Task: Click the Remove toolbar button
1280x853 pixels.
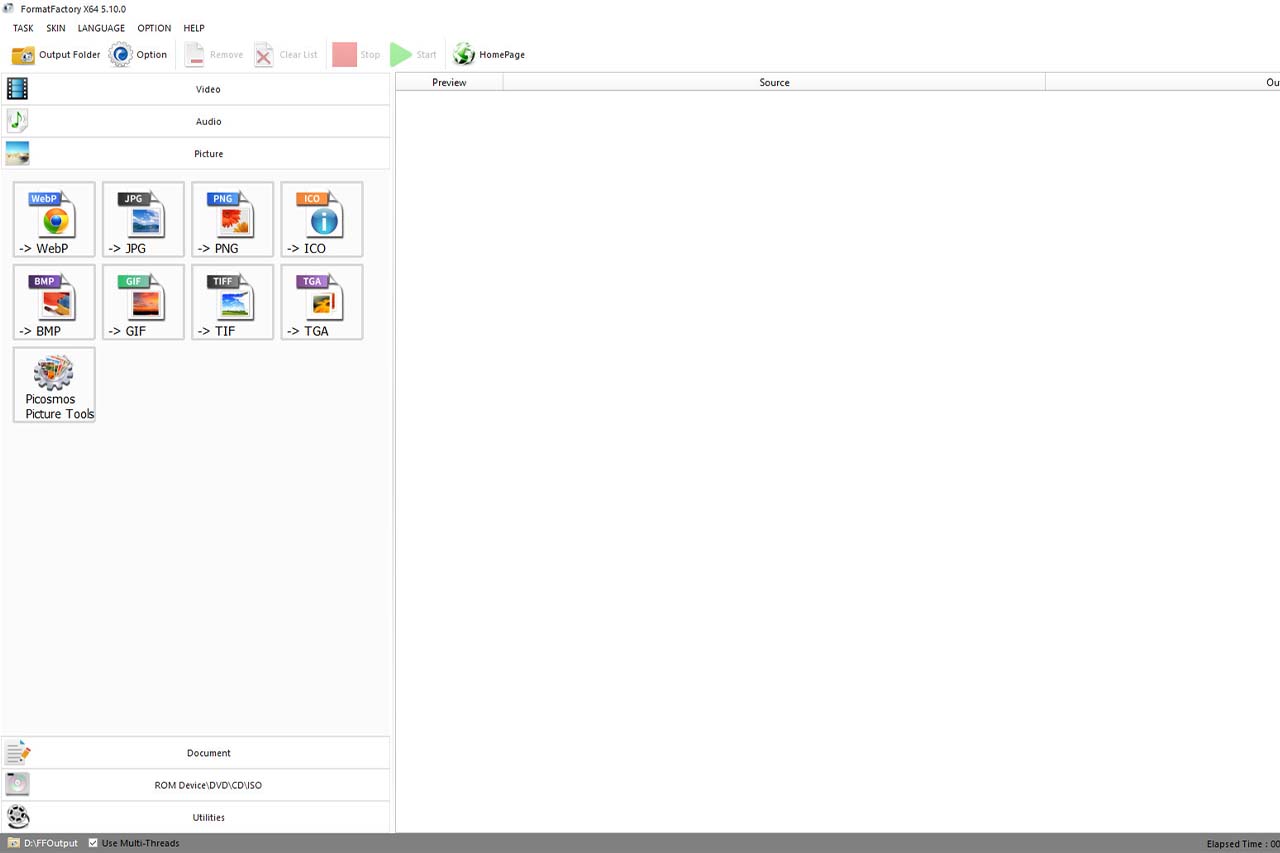Action: (x=214, y=55)
